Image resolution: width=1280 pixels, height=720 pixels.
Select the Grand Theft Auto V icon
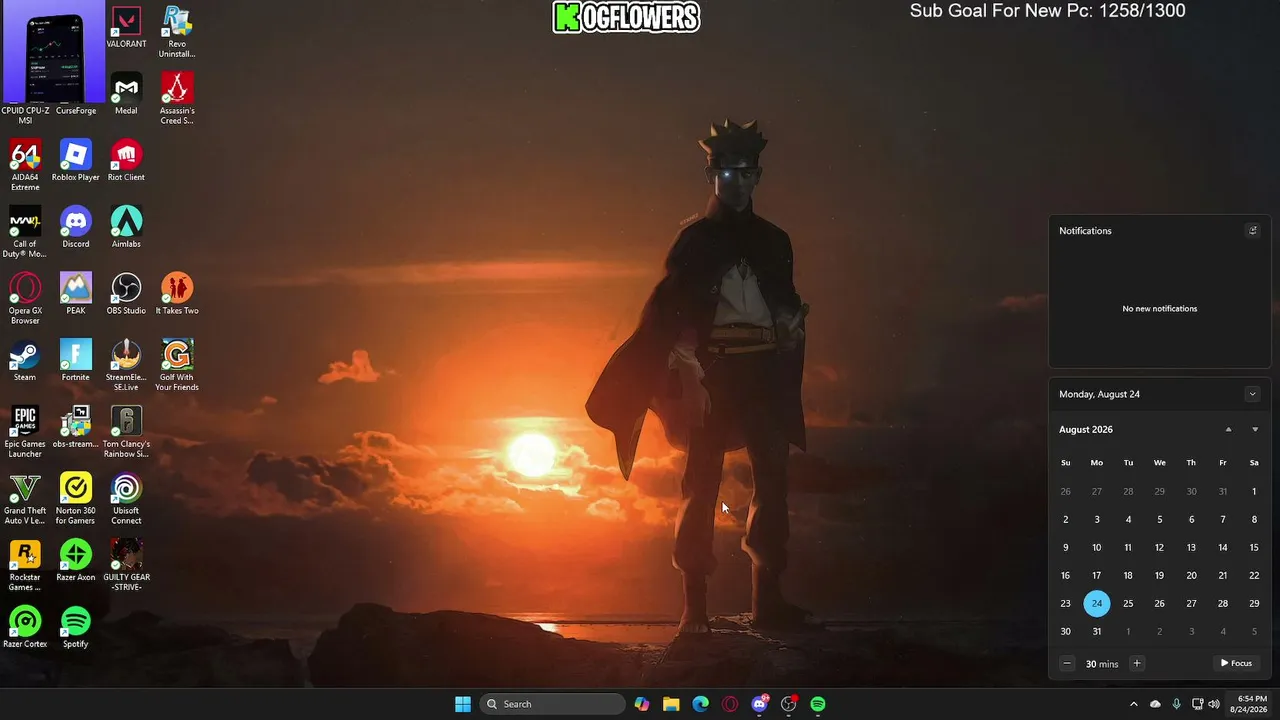pos(25,499)
